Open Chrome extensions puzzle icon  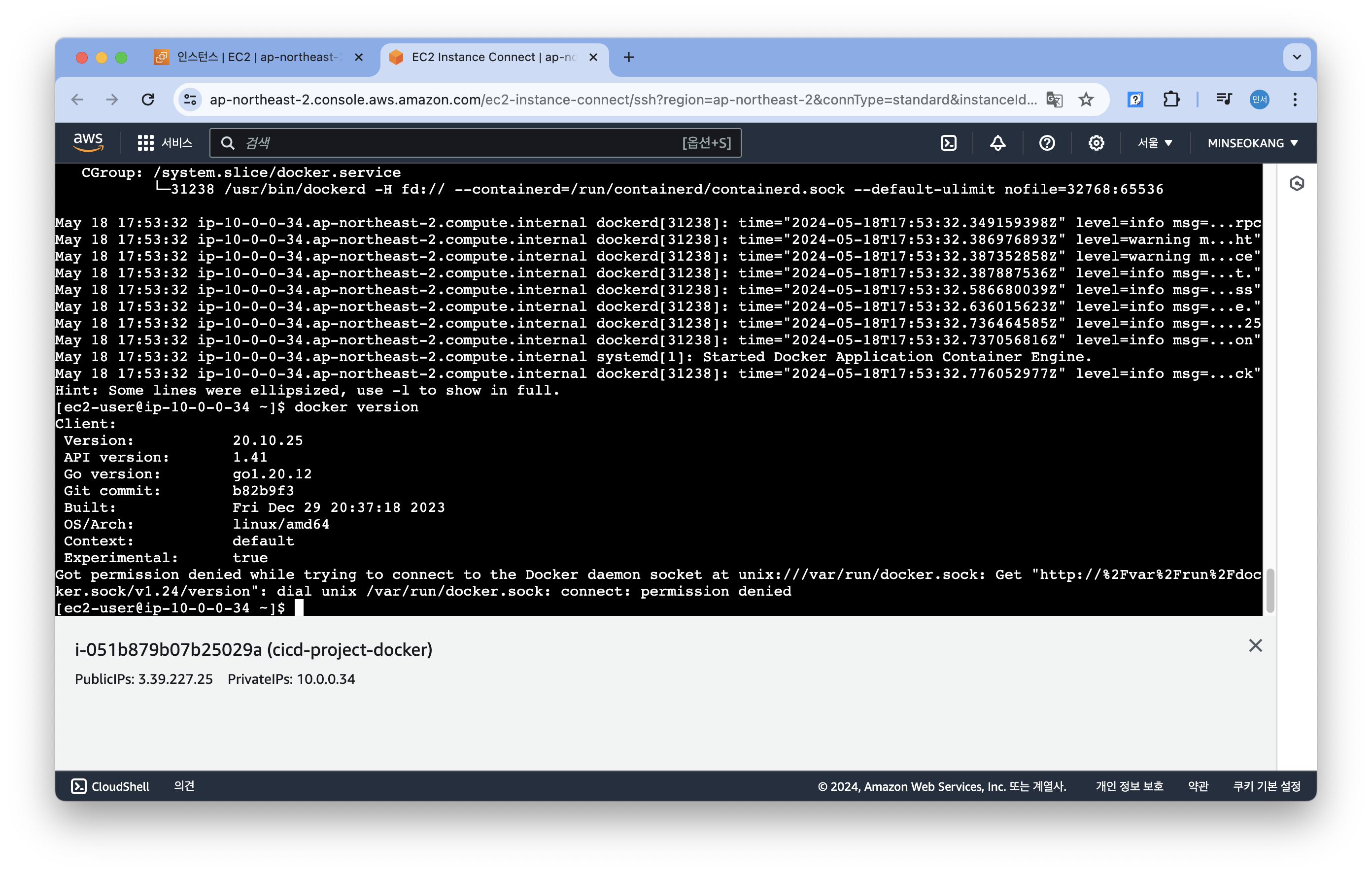[x=1171, y=100]
